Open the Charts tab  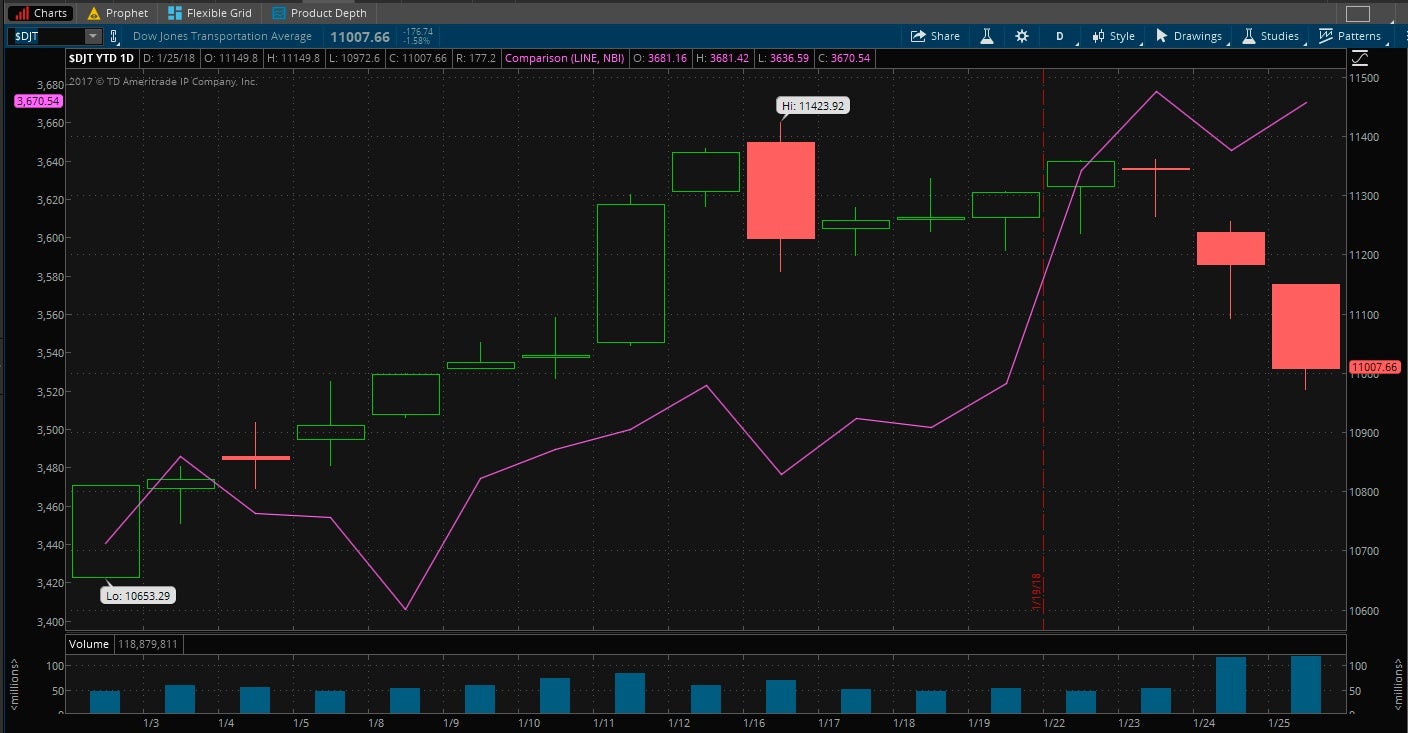[x=40, y=13]
